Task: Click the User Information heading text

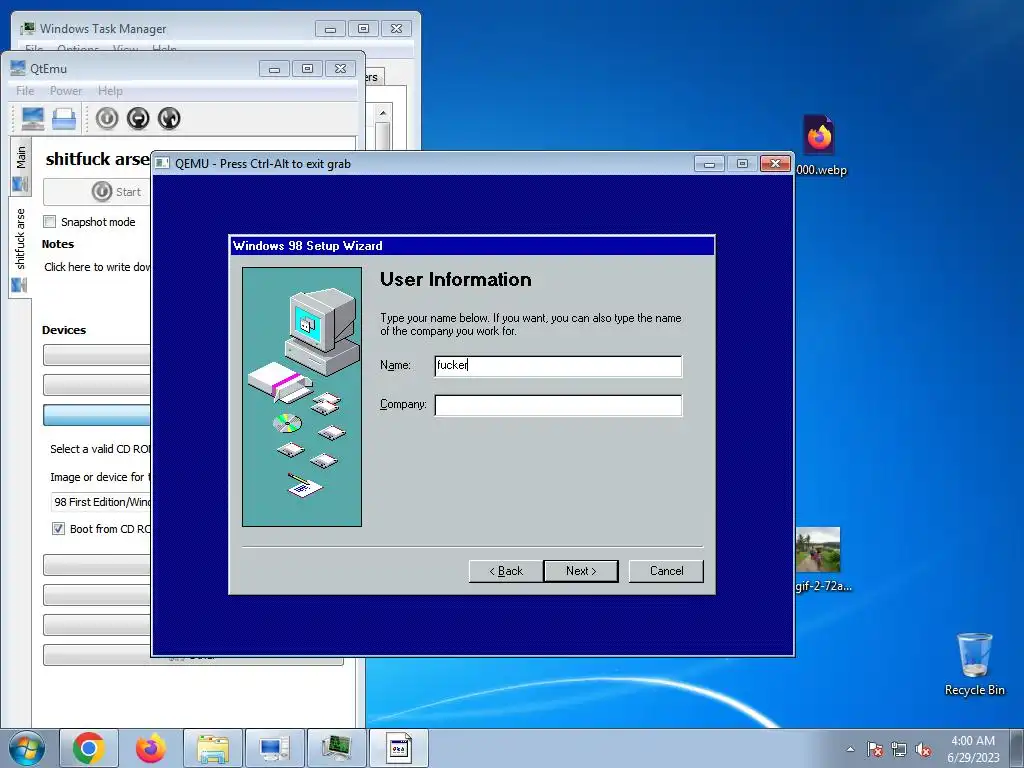Action: 456,280
